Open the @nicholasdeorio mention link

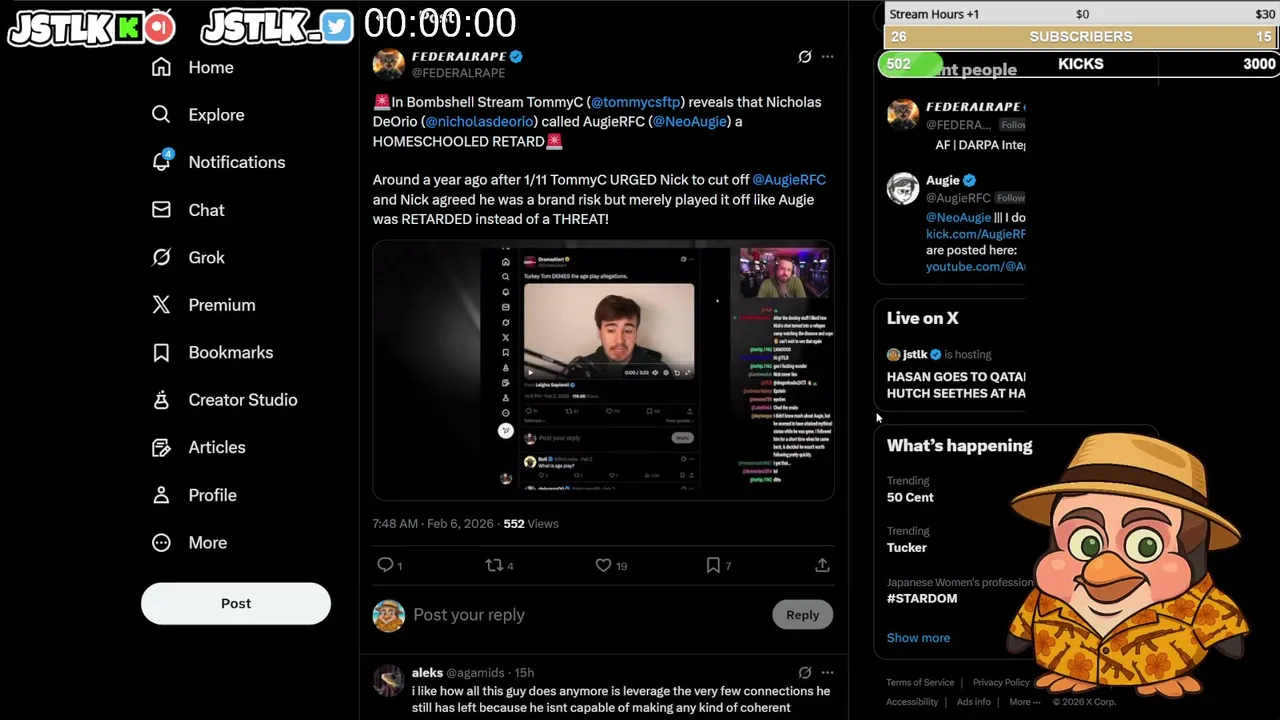pos(480,121)
